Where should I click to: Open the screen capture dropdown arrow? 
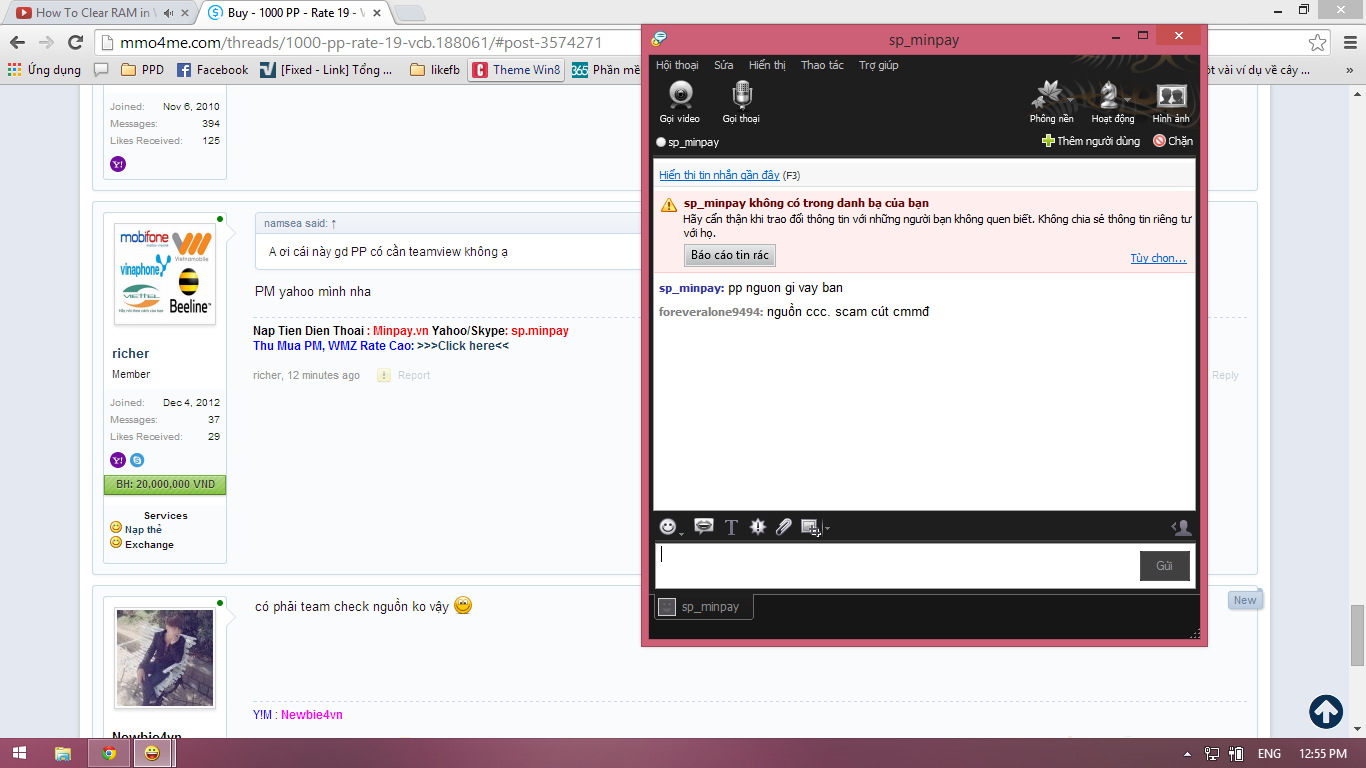coord(827,529)
